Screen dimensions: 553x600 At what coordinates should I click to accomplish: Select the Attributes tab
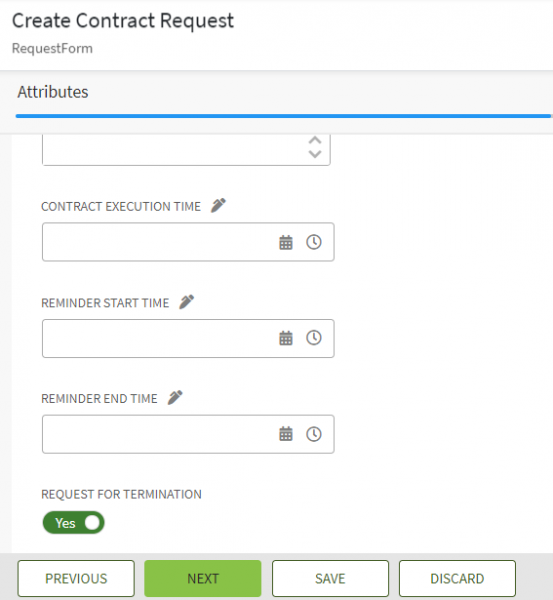click(x=53, y=92)
